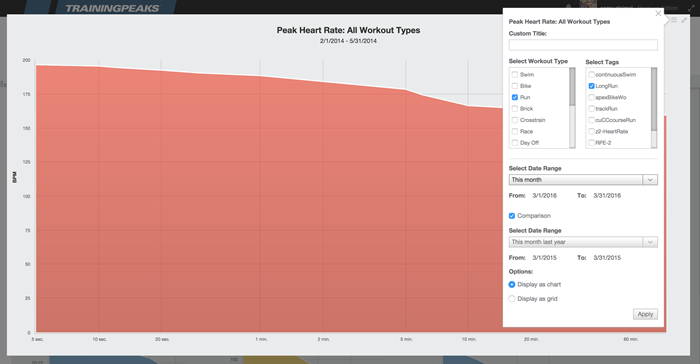Disable the Comparison checkbox
Screen dimensions: 700x364
click(x=512, y=216)
